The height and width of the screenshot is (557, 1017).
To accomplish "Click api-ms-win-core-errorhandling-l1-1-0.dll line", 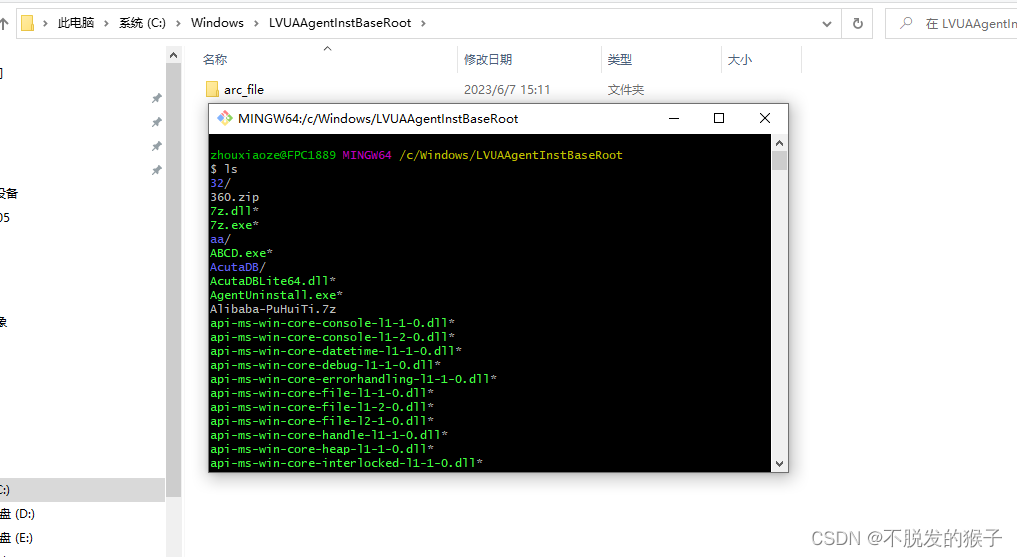I will [353, 379].
